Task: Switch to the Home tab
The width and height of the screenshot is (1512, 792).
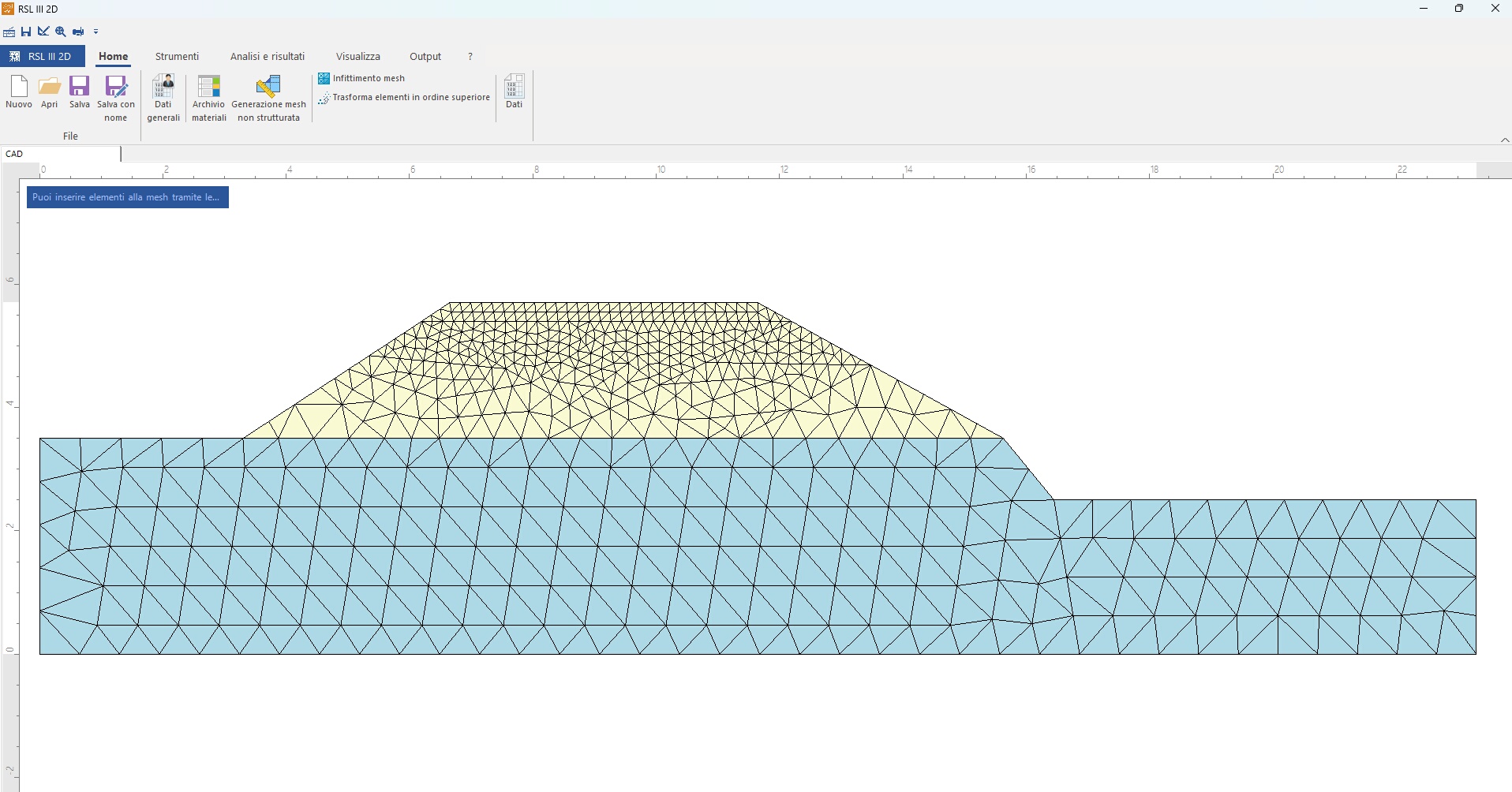Action: pyautogui.click(x=113, y=56)
